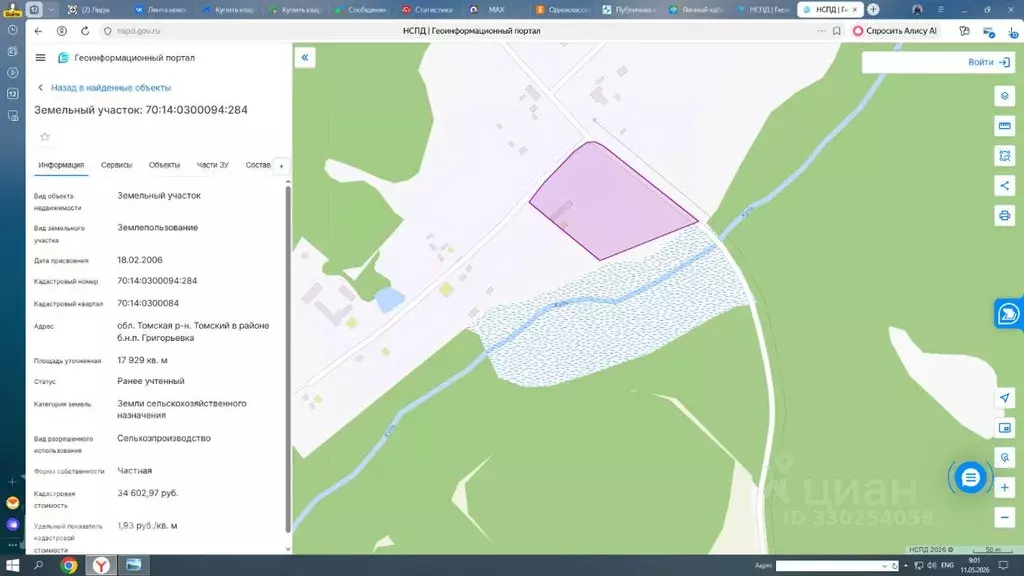Collapse the info side panel with double chevron
The image size is (1024, 576).
[x=305, y=57]
